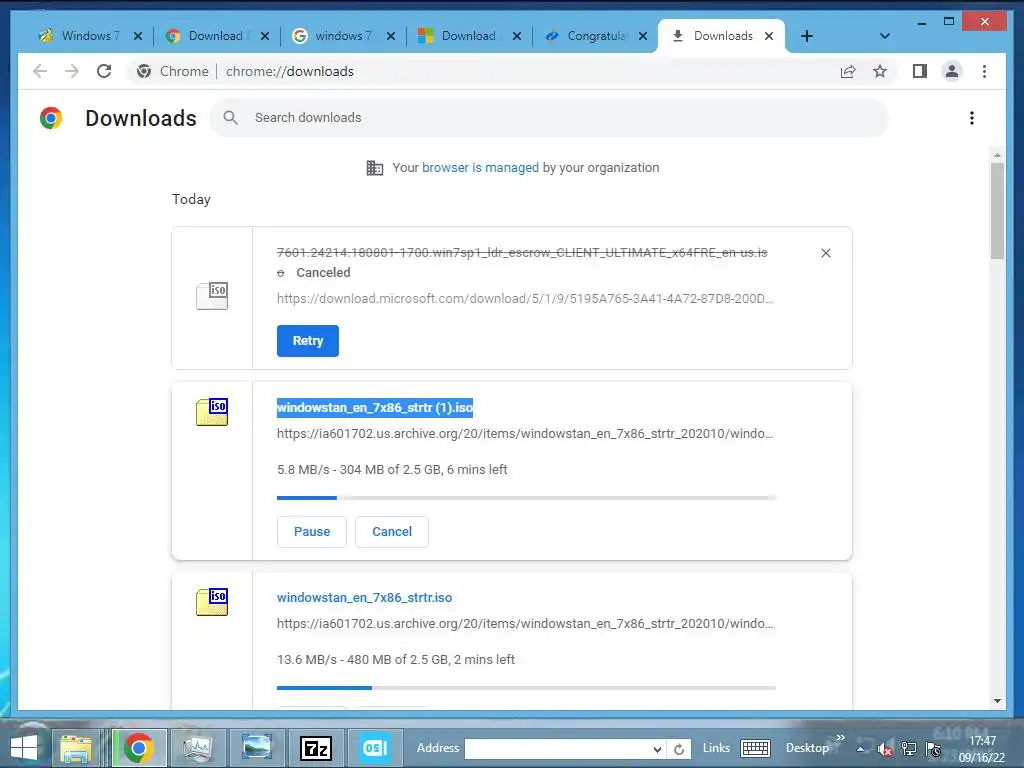Viewport: 1024px width, 768px height.
Task: Expand the taskbar Address dropdown arrow
Action: 658,749
